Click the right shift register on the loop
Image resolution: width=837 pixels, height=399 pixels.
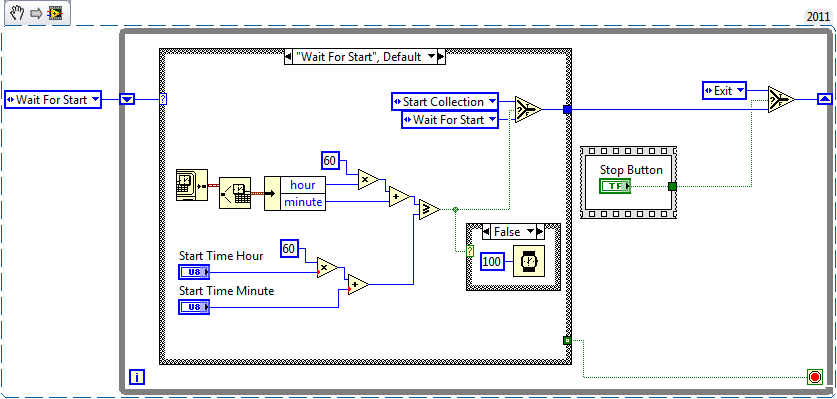click(824, 99)
